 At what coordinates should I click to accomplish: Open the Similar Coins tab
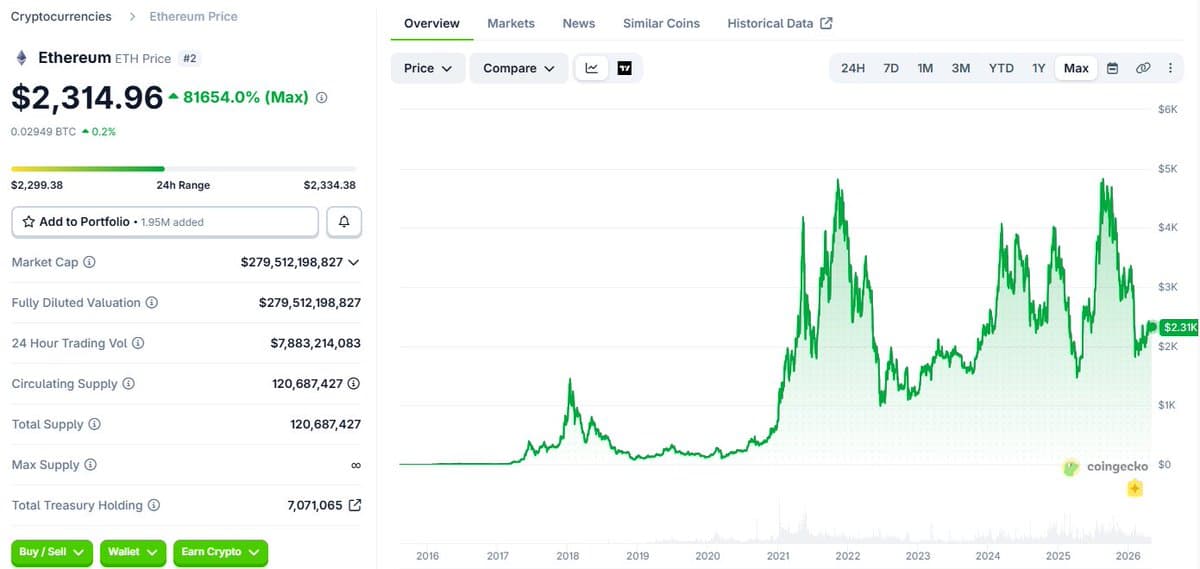661,23
